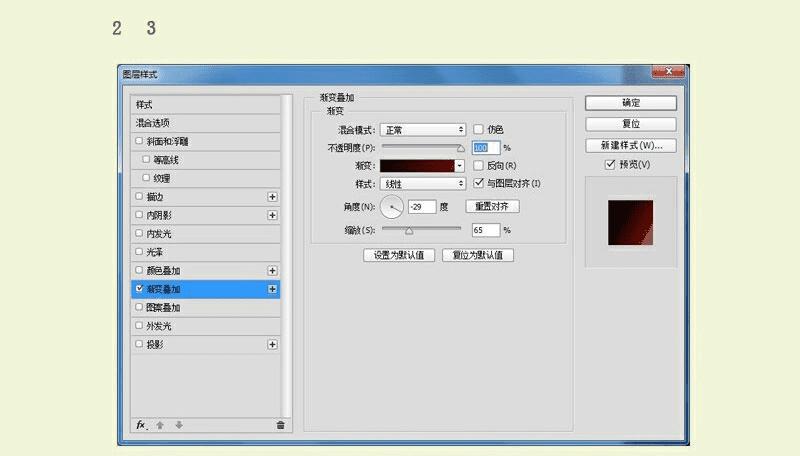The image size is (800, 456).
Task: Add another 内阴影 effect with plus icon
Action: (272, 215)
